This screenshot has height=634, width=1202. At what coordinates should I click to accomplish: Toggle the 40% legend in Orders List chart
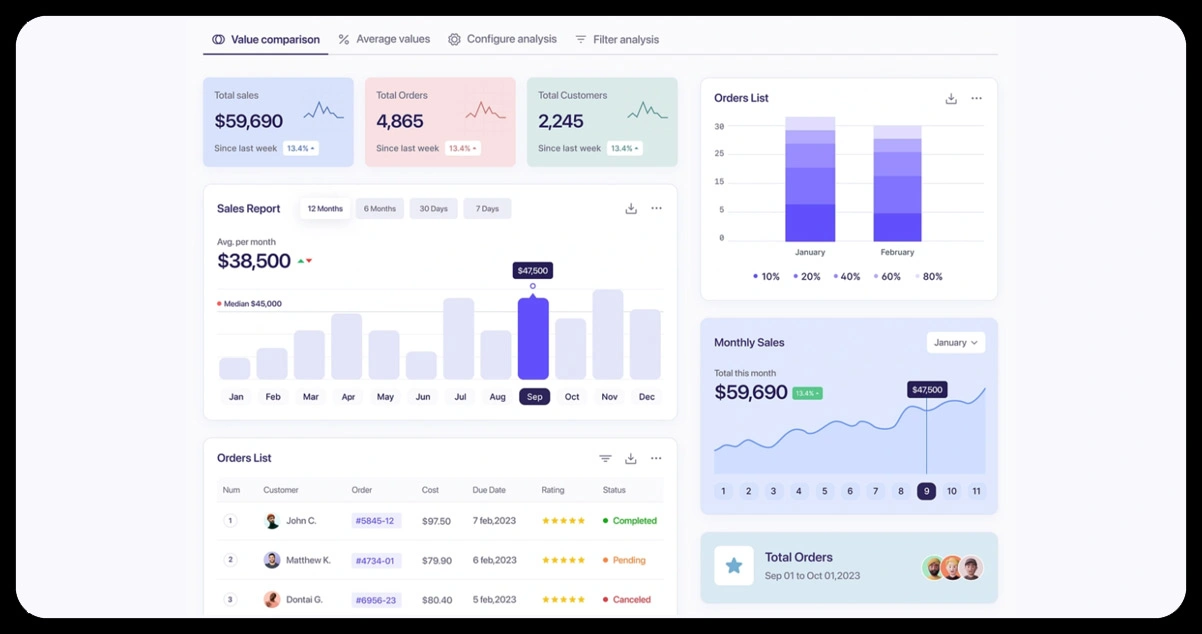pos(847,276)
